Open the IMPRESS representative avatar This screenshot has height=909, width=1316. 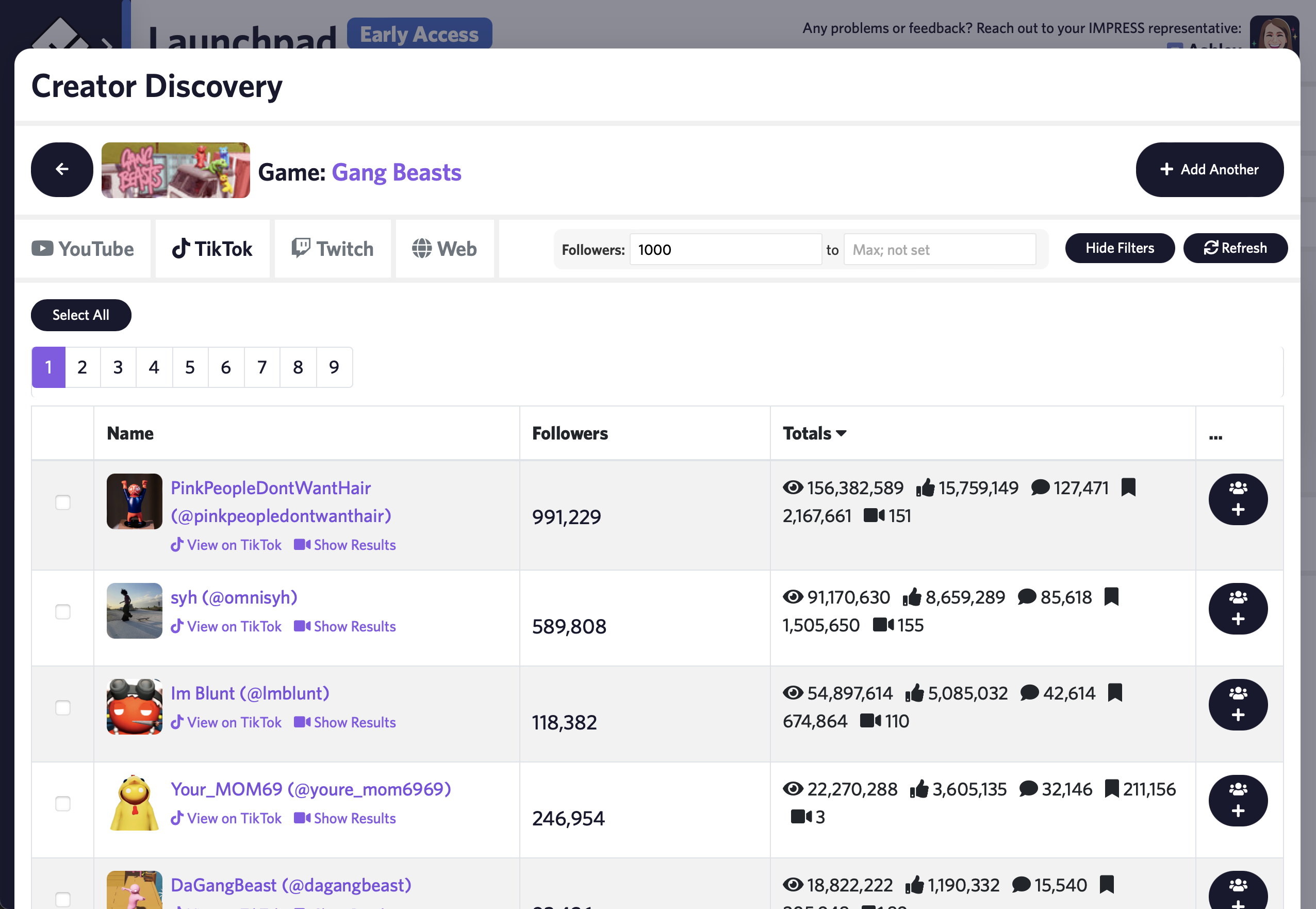click(x=1273, y=33)
